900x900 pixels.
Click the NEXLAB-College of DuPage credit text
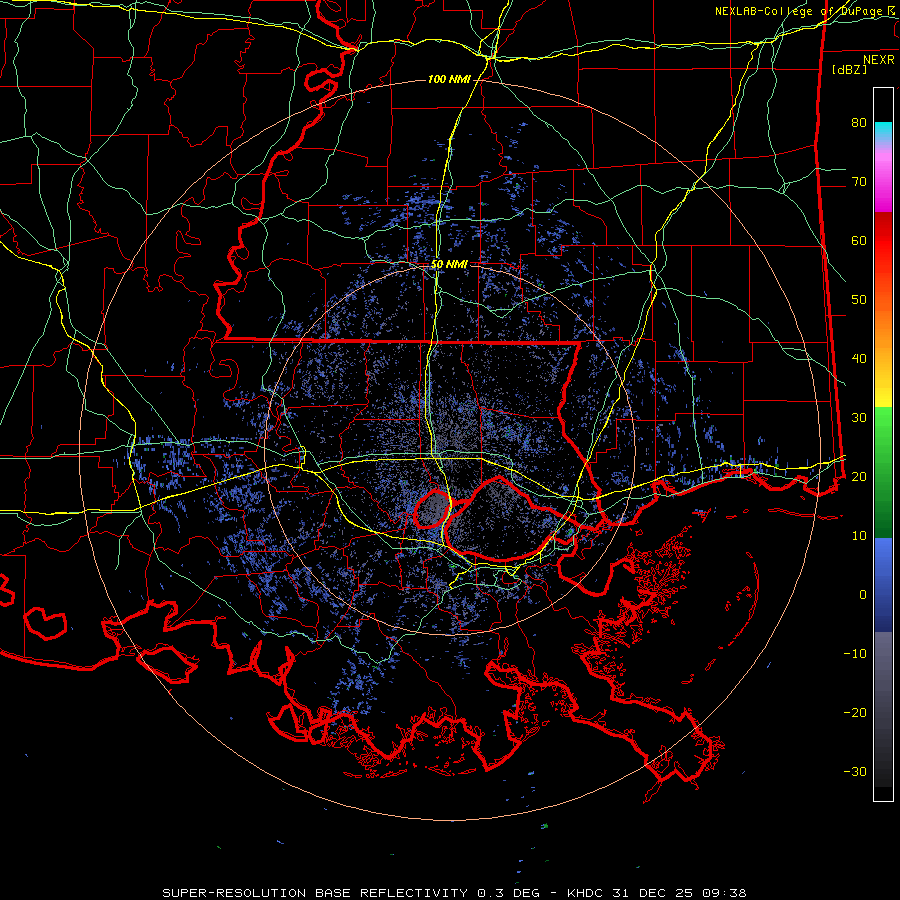pyautogui.click(x=806, y=11)
